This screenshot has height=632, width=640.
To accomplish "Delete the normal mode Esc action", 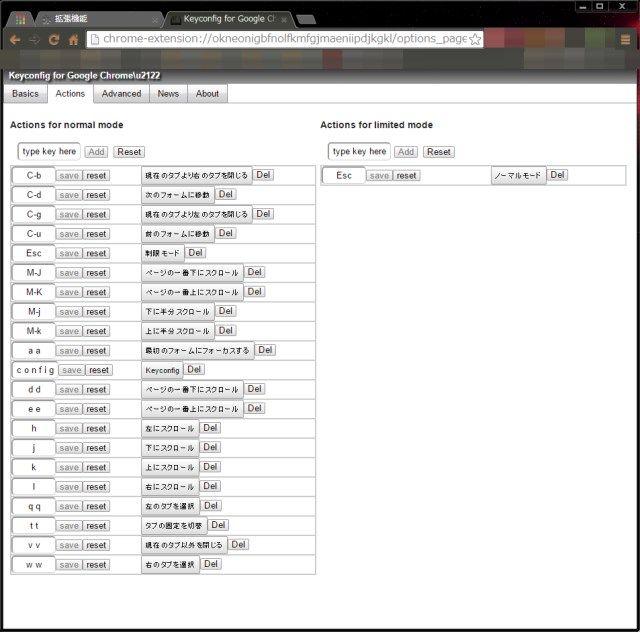I will (196, 253).
